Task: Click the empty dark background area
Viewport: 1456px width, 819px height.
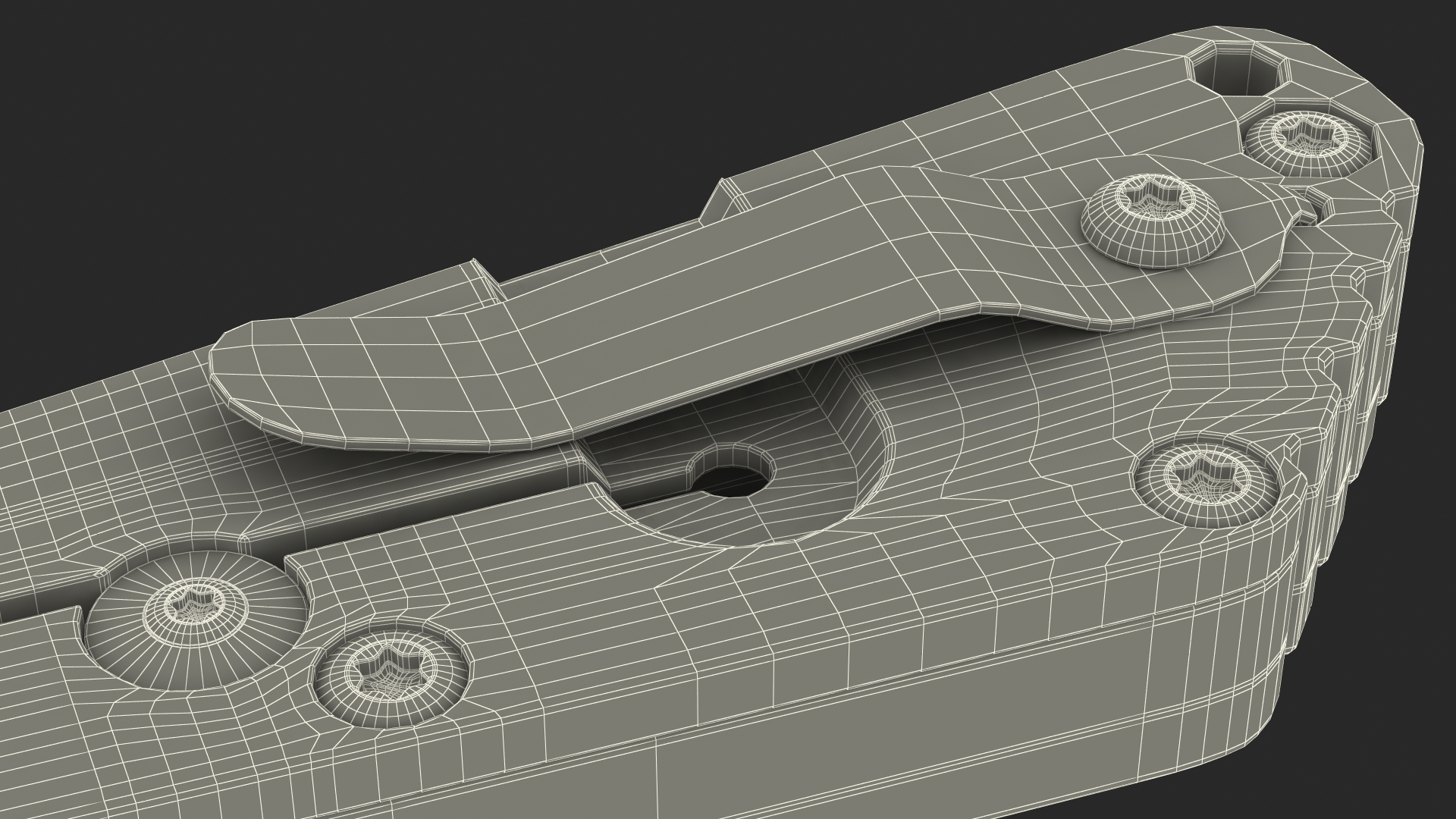Action: 227,114
